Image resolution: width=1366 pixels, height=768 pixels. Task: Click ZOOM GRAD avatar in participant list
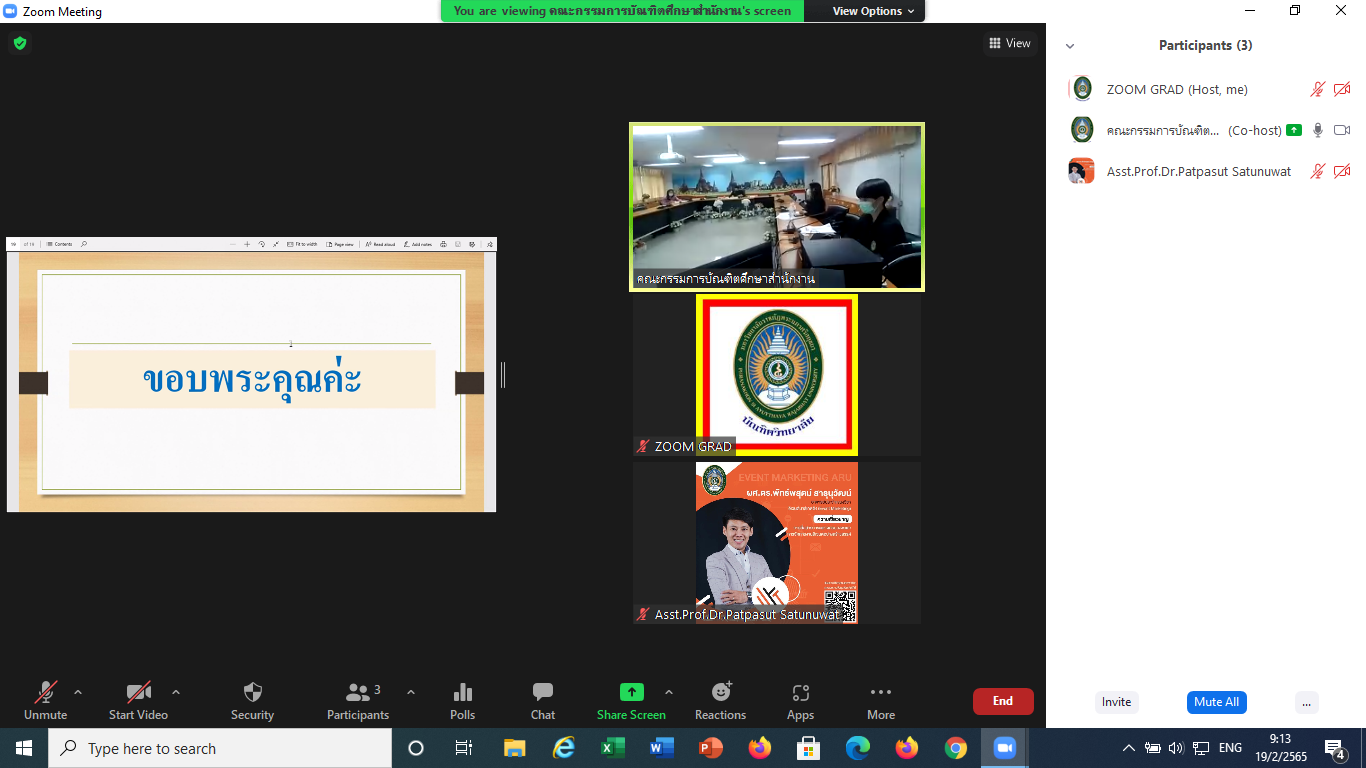1082,89
